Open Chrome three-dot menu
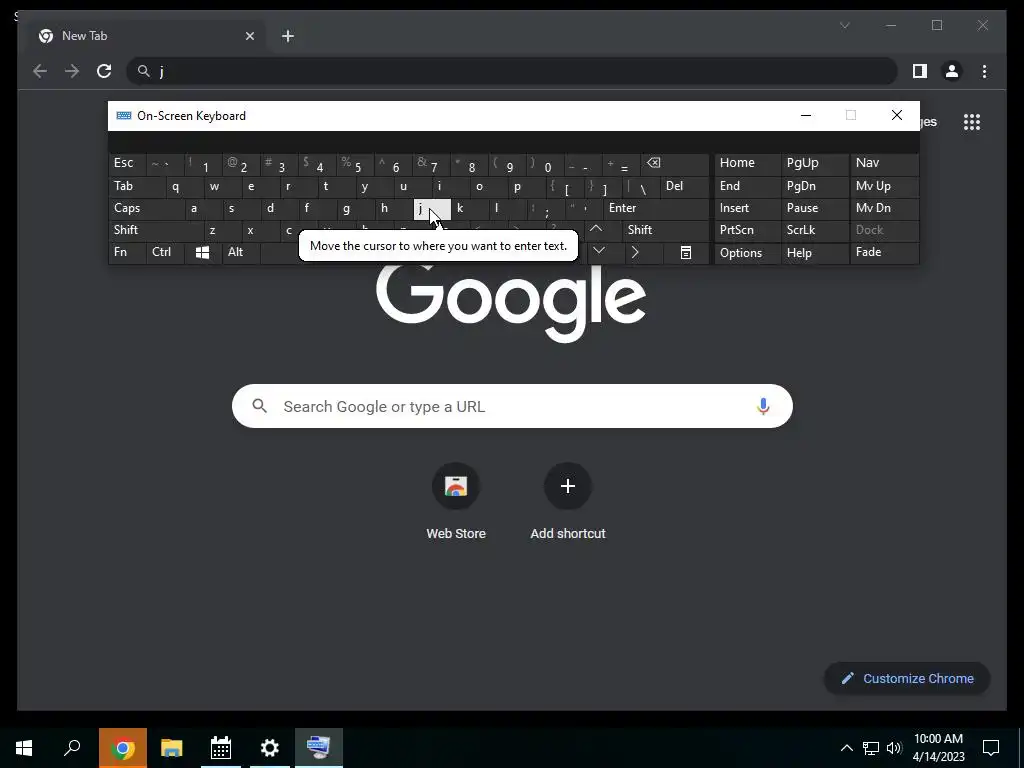 coord(984,71)
